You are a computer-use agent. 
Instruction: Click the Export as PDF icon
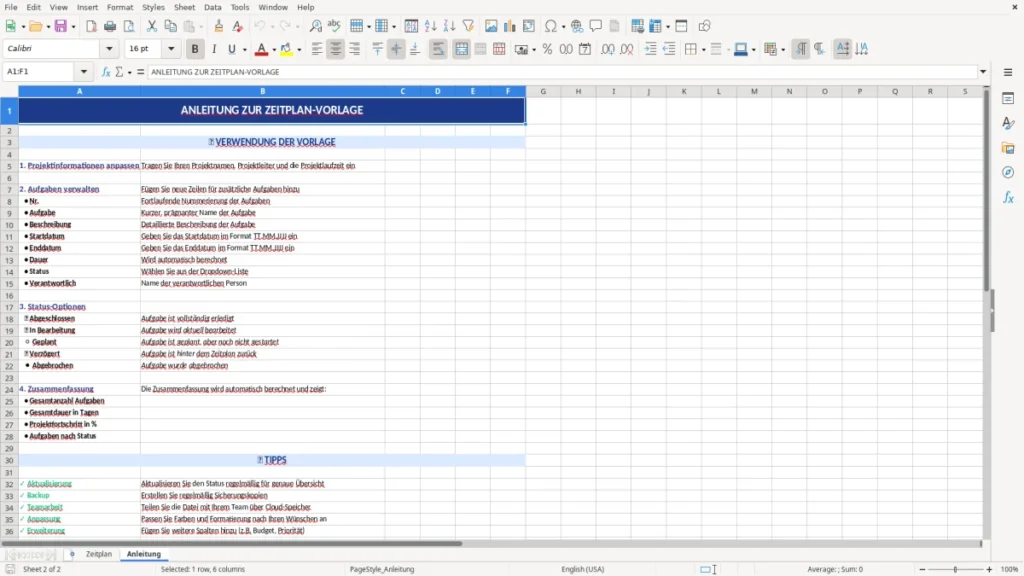click(91, 26)
